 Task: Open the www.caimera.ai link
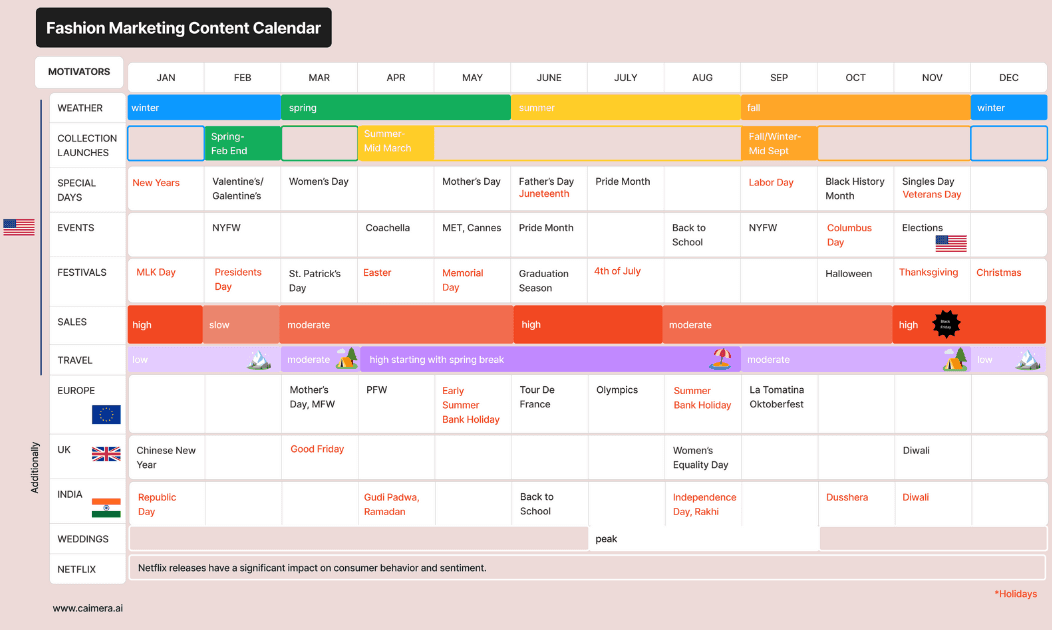pyautogui.click(x=88, y=609)
